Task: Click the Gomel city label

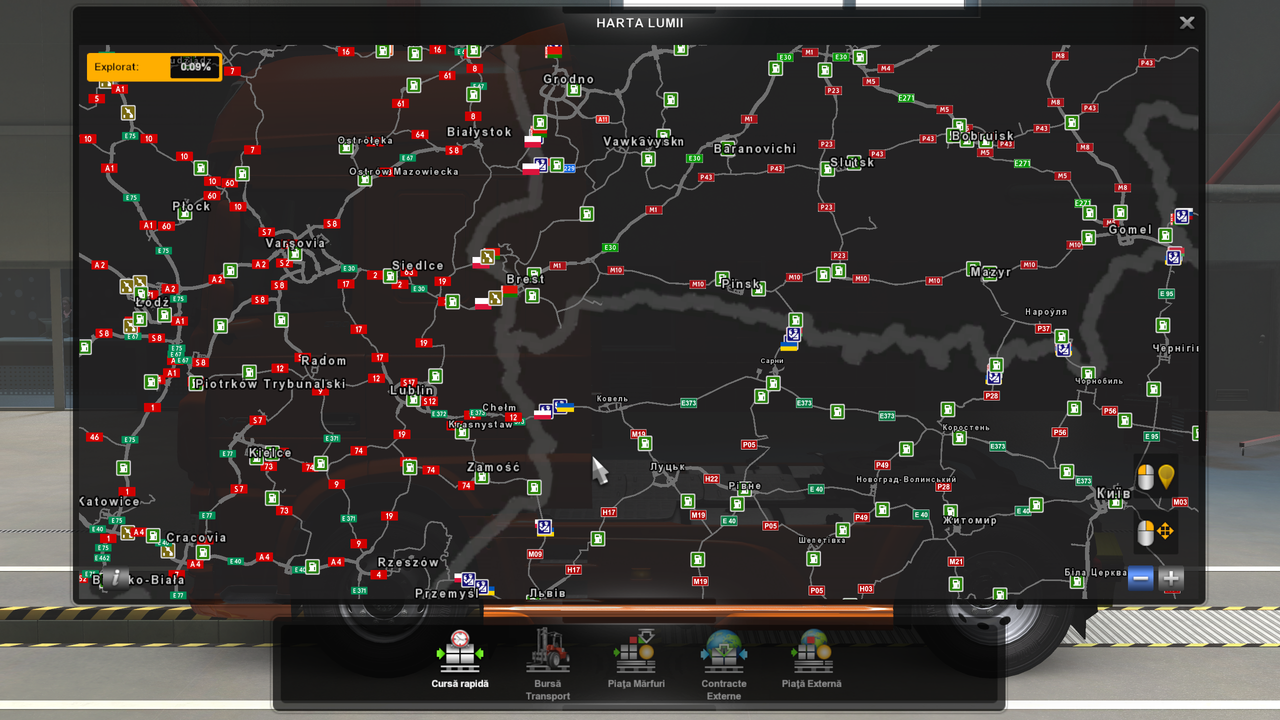Action: [1130, 230]
